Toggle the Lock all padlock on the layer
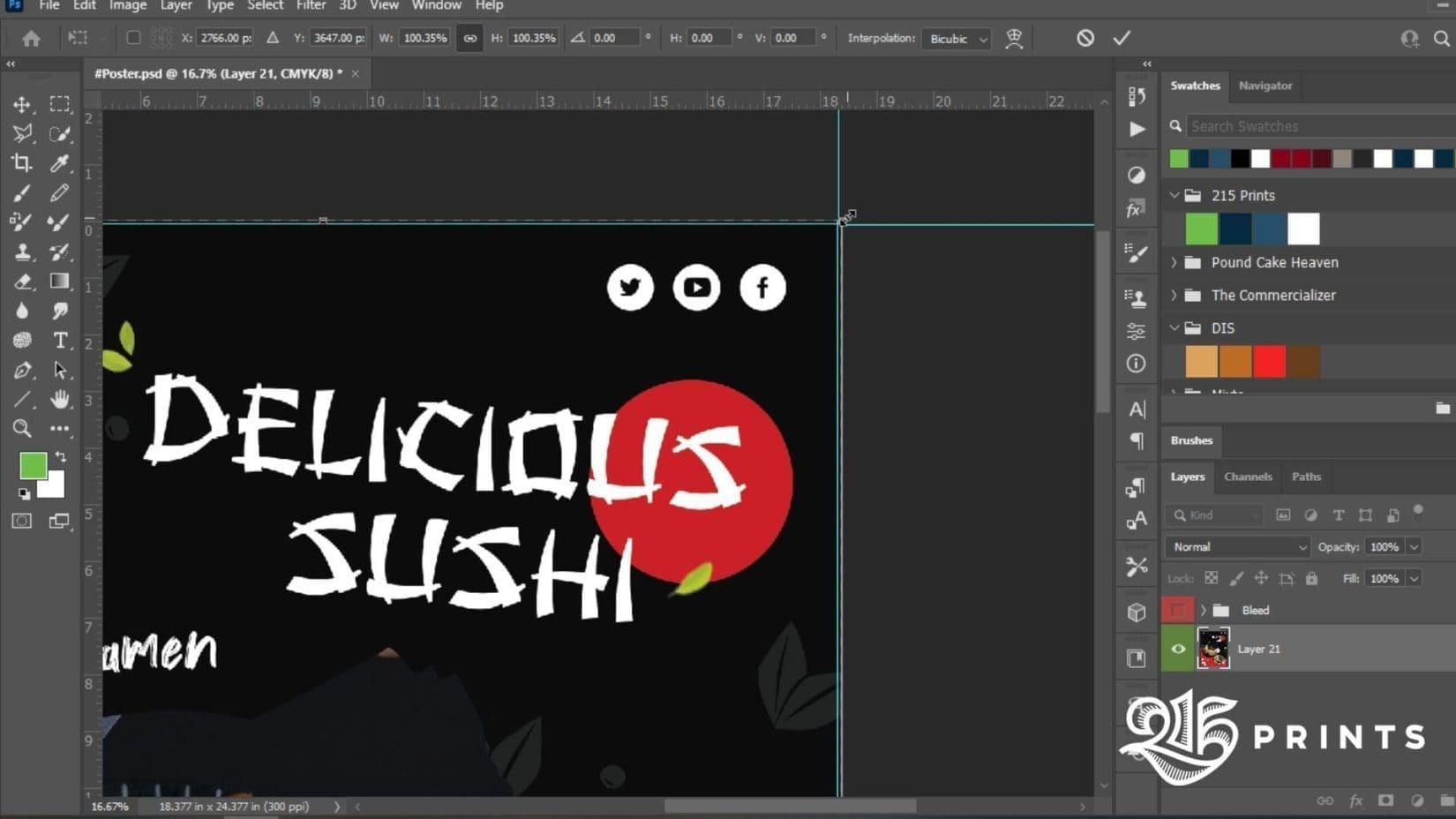 point(1311,578)
